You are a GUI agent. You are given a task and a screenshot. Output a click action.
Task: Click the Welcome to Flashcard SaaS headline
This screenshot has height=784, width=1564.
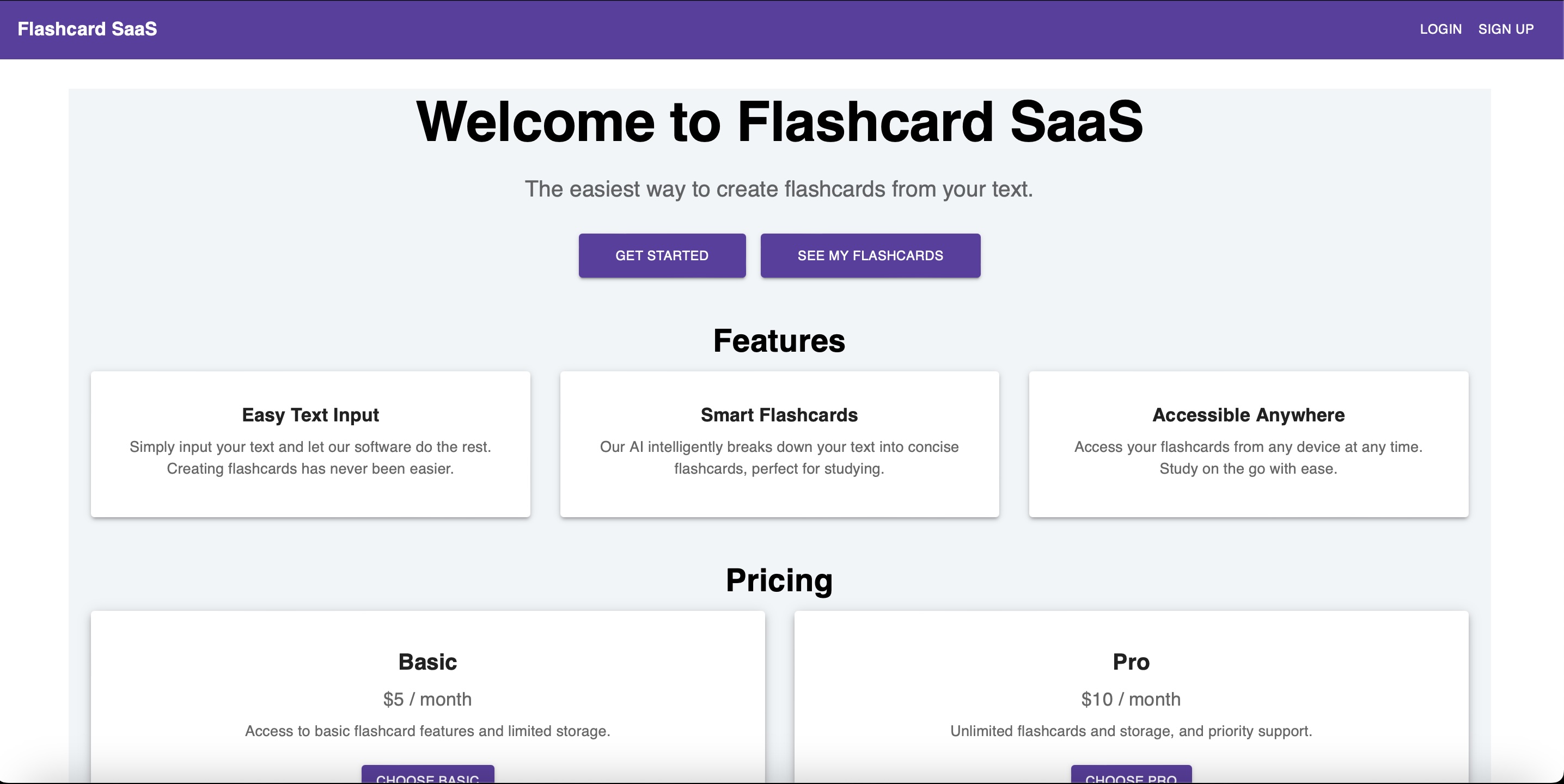coord(780,121)
